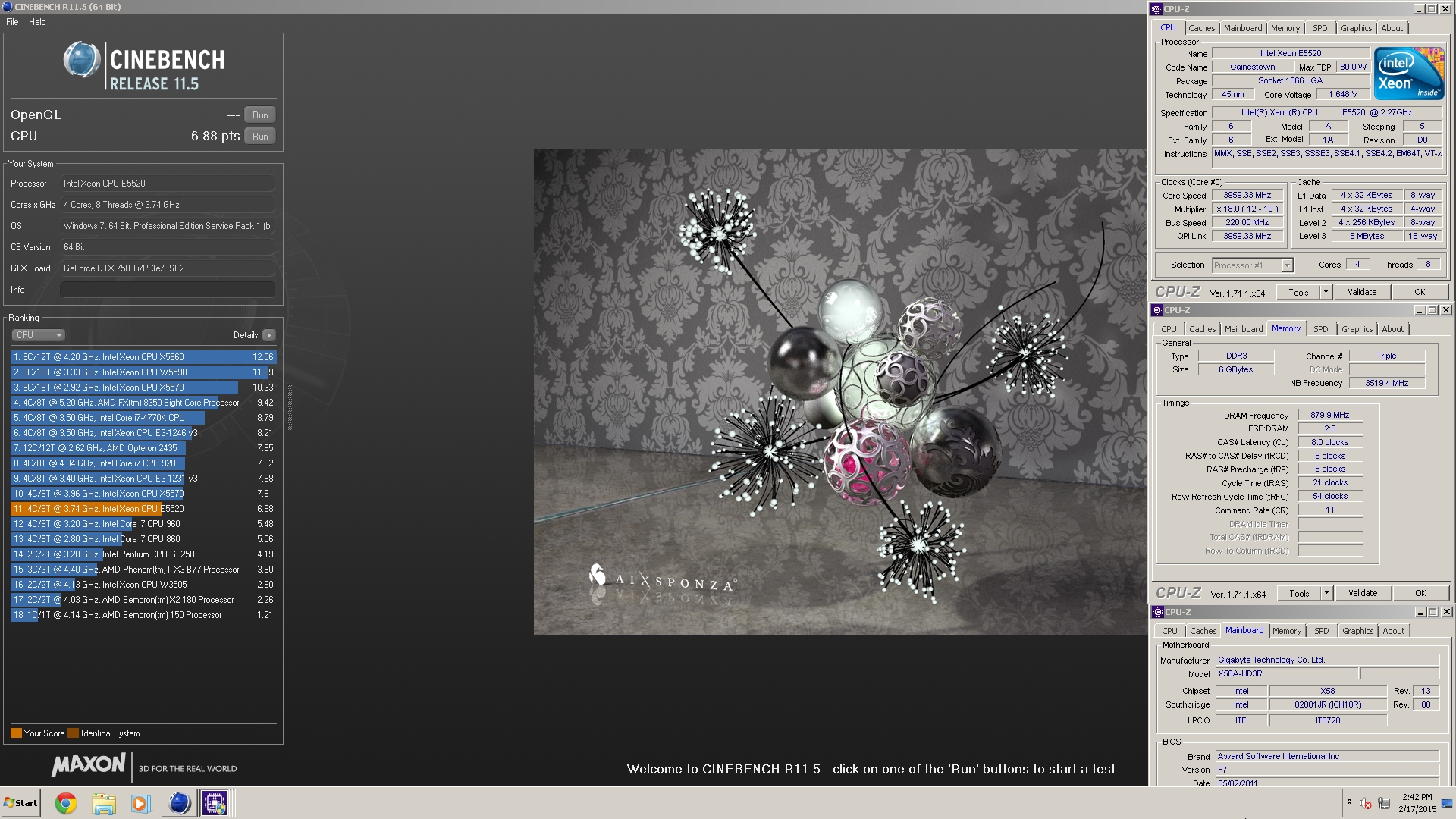The height and width of the screenshot is (819, 1456).
Task: Click MAXON logo at bottom
Action: [x=88, y=765]
